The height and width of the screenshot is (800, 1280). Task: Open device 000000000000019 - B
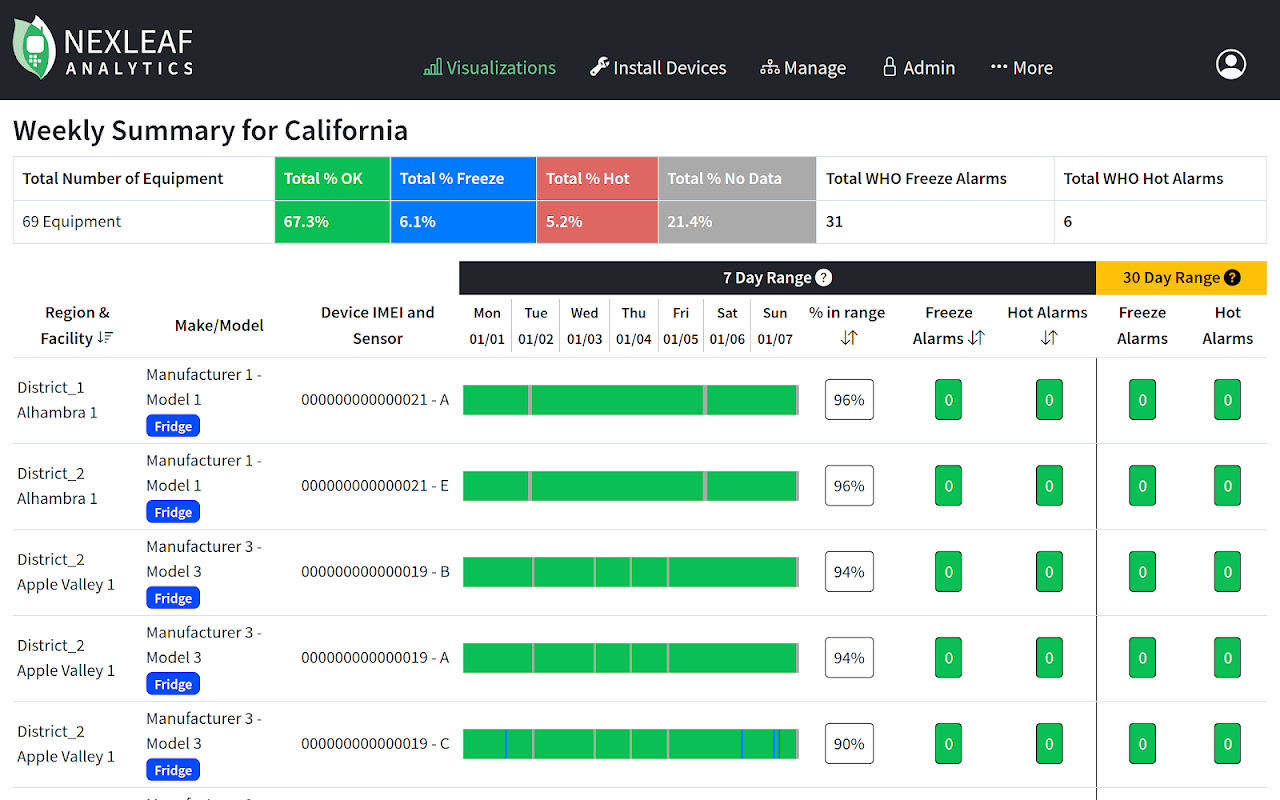[x=375, y=572]
